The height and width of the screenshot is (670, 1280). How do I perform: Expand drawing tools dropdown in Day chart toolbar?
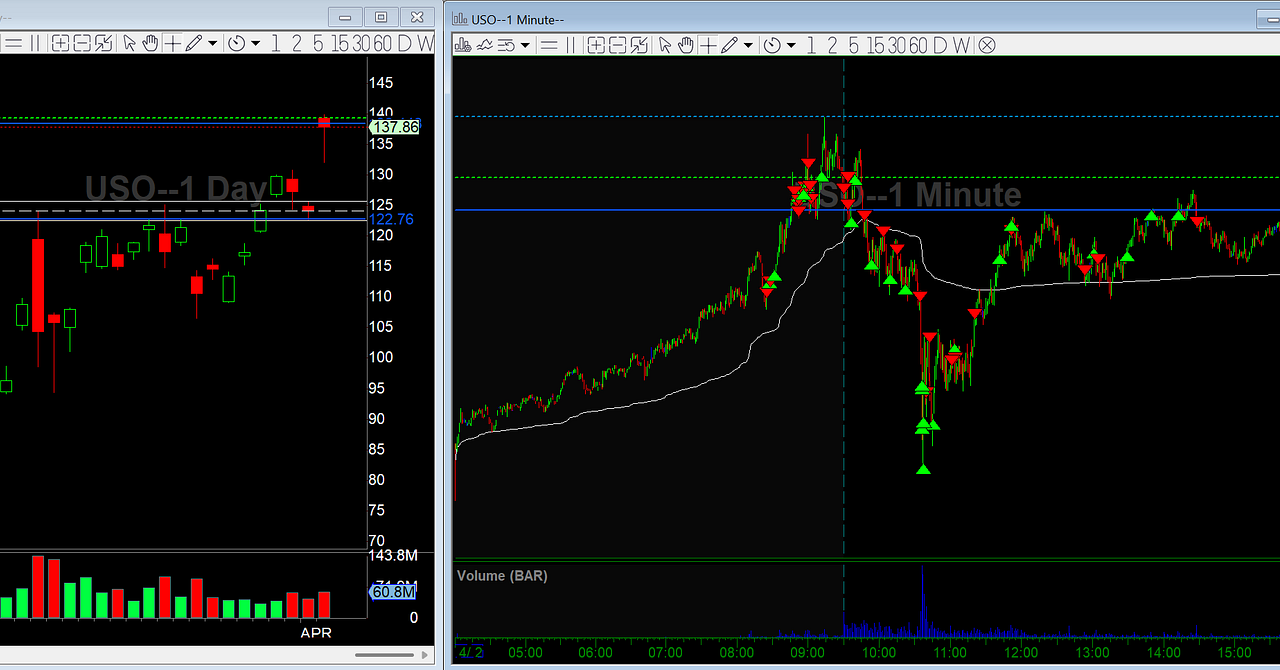click(213, 43)
